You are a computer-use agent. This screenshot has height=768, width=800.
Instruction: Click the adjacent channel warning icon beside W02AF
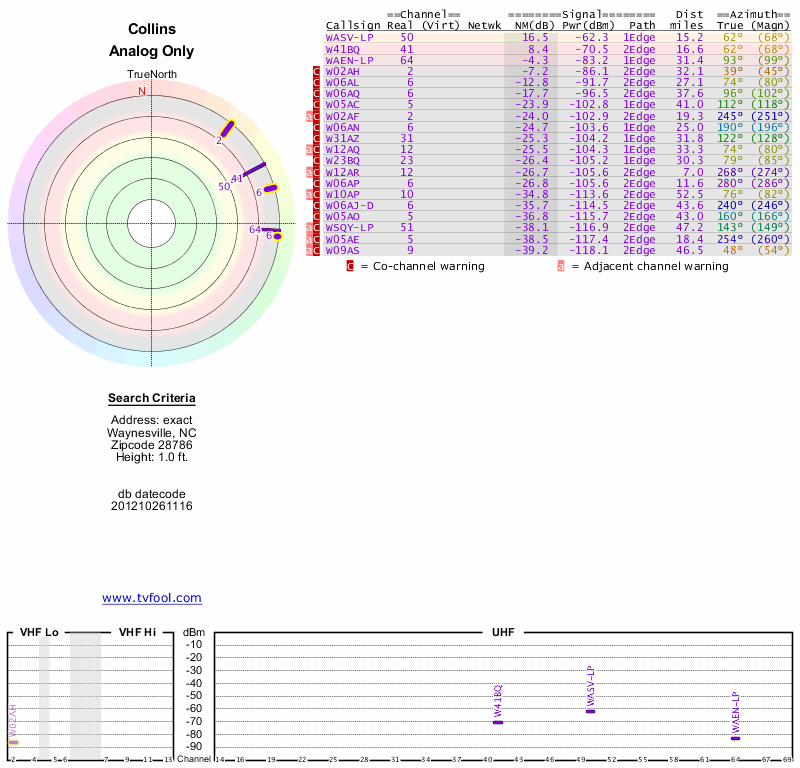point(311,116)
